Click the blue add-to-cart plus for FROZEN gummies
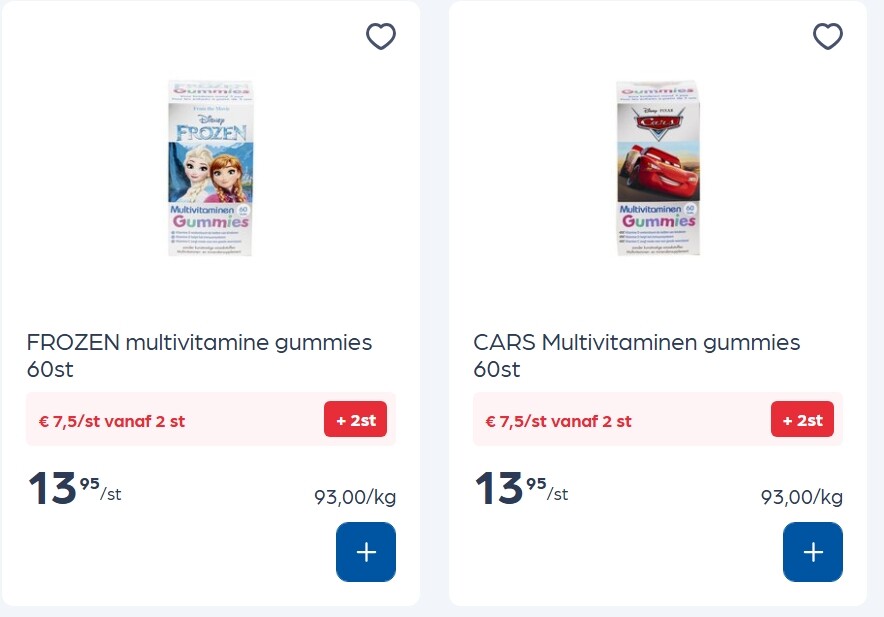This screenshot has width=884, height=617. (x=366, y=552)
